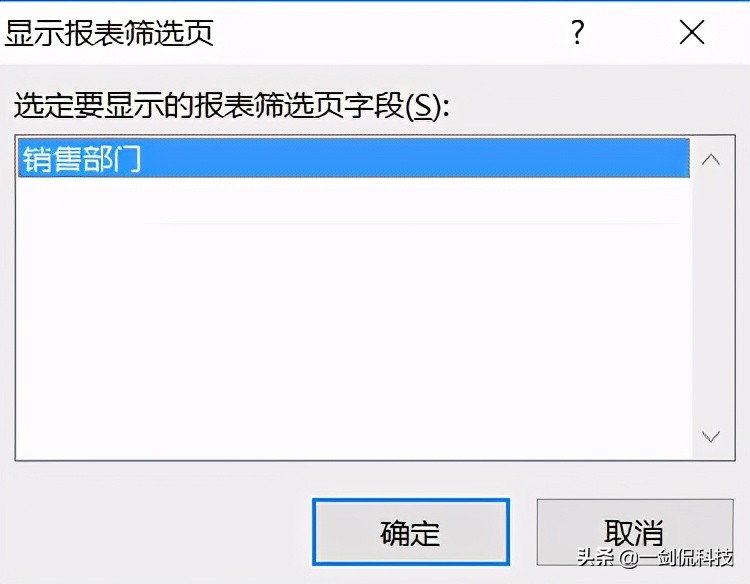Click the 确定 button's blue focus border
This screenshot has width=750, height=584.
click(x=411, y=500)
